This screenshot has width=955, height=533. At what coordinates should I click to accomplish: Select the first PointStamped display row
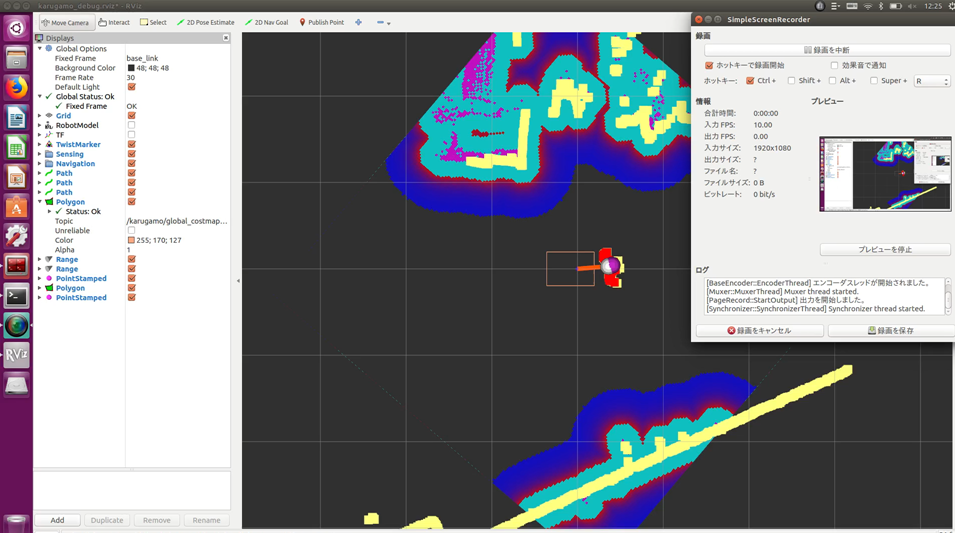pyautogui.click(x=81, y=278)
